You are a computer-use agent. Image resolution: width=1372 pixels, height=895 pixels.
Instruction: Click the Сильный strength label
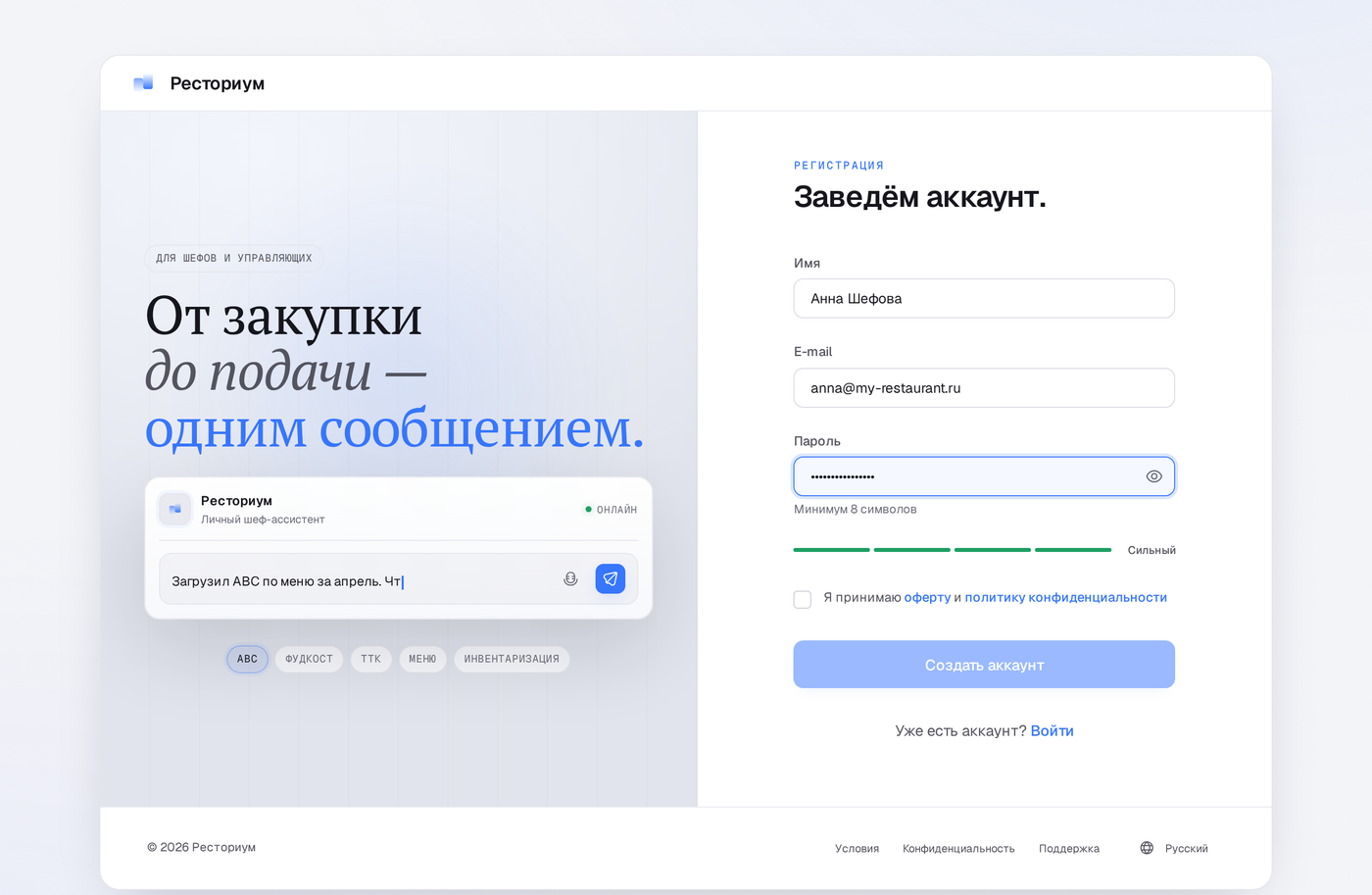point(1151,551)
